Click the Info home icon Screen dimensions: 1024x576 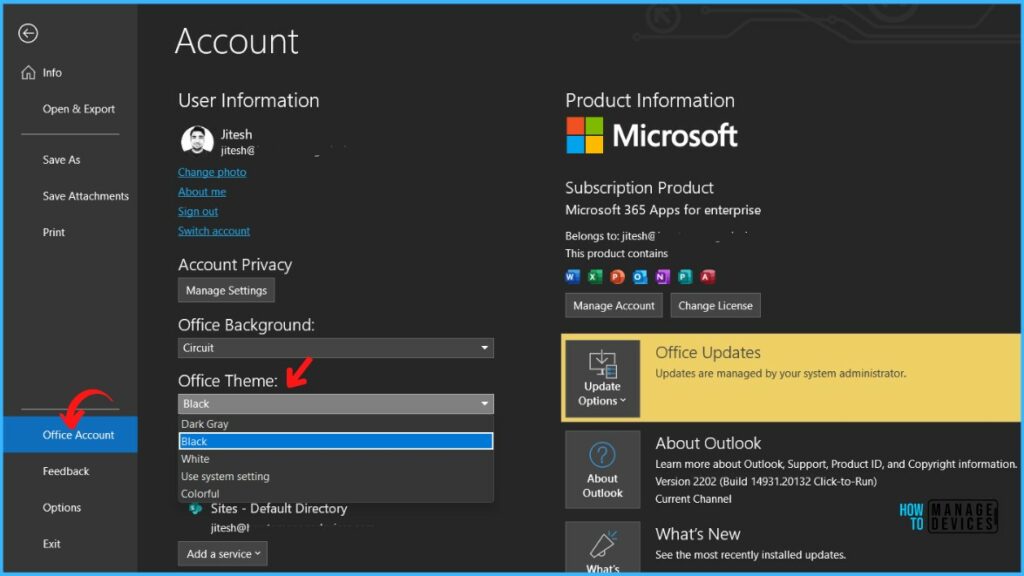[x=27, y=72]
